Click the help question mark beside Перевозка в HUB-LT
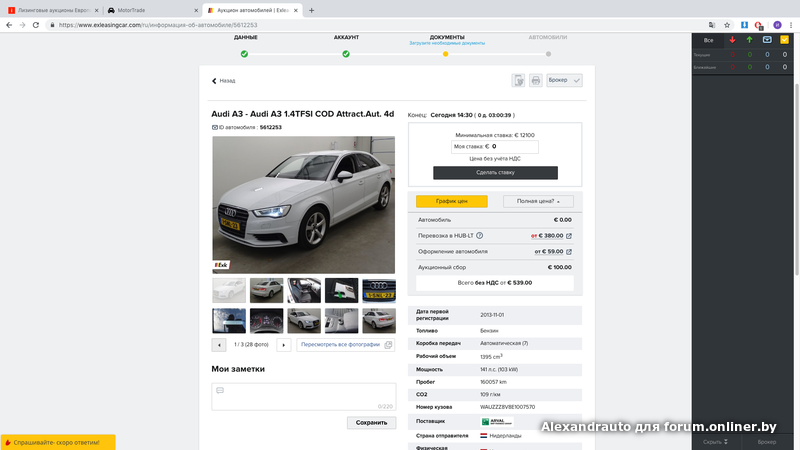800x450 pixels. click(480, 236)
